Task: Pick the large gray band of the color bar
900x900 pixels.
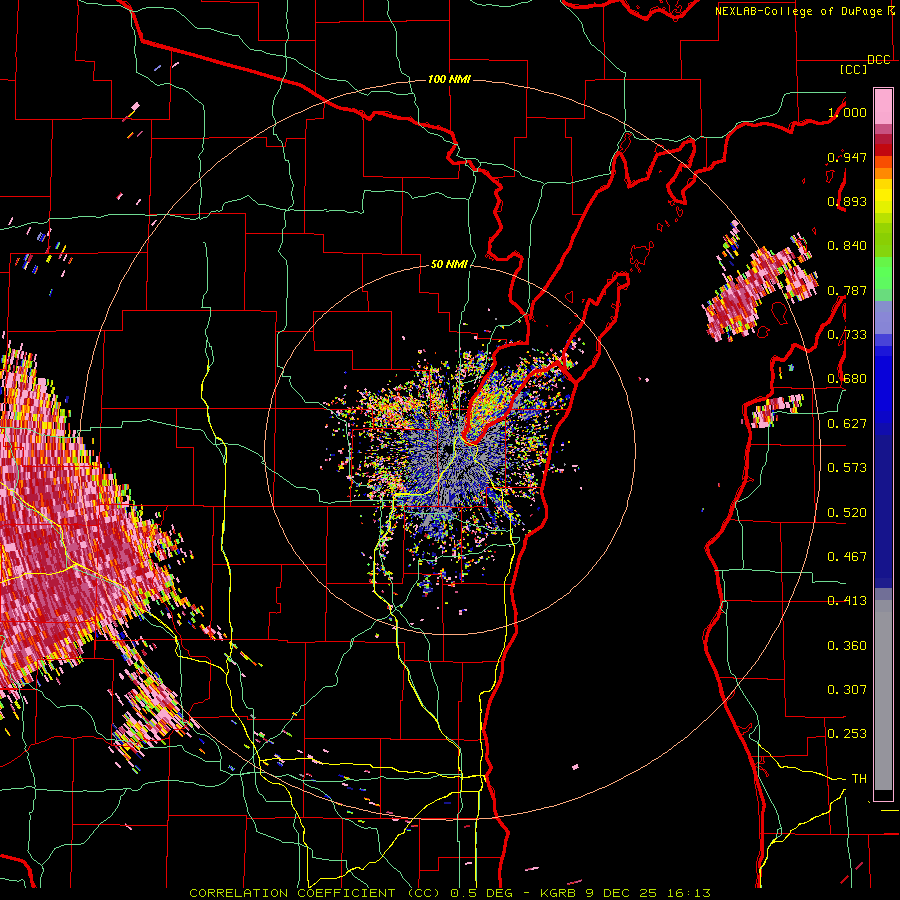Action: pos(883,695)
